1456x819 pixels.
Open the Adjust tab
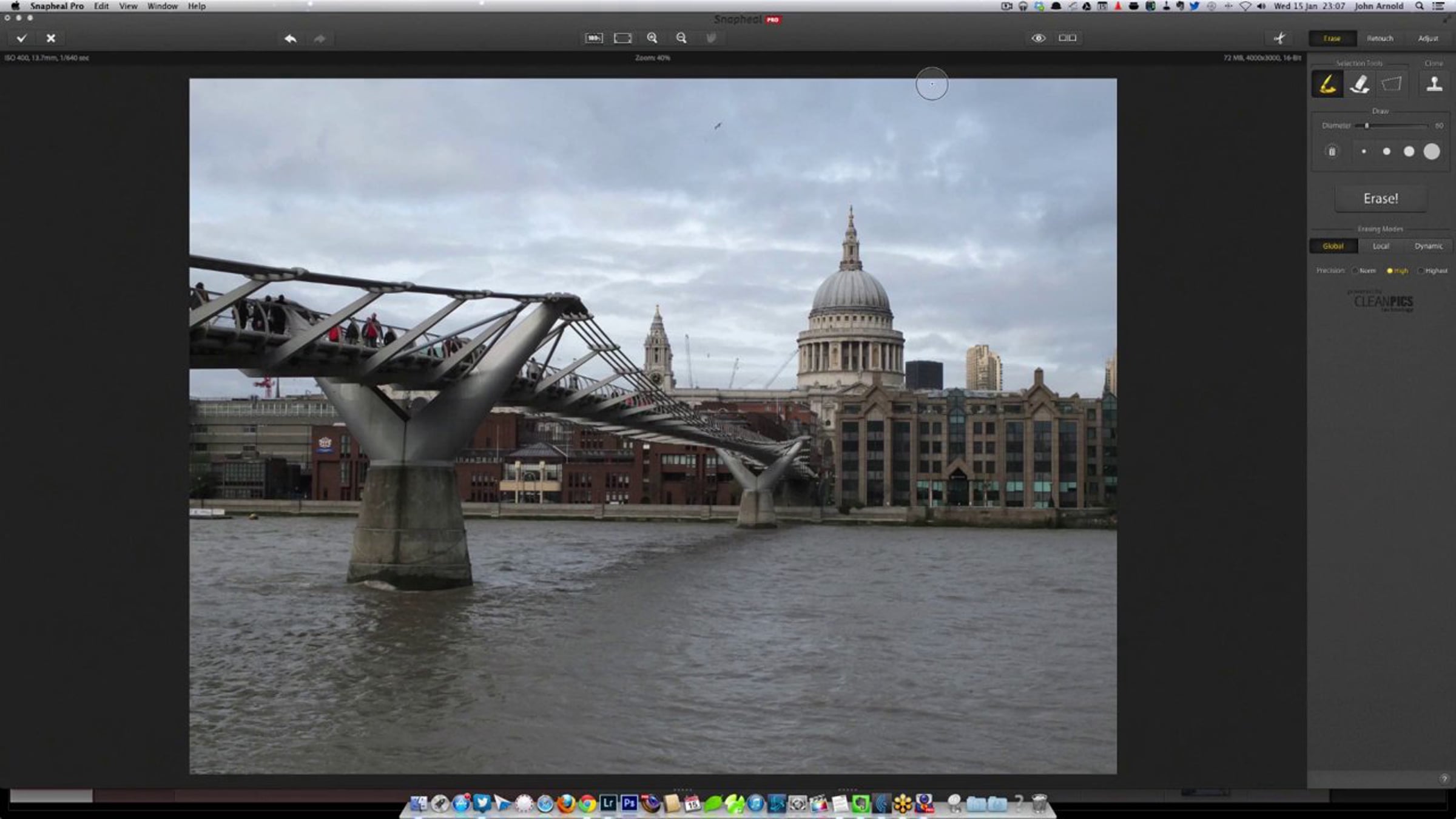coord(1427,38)
